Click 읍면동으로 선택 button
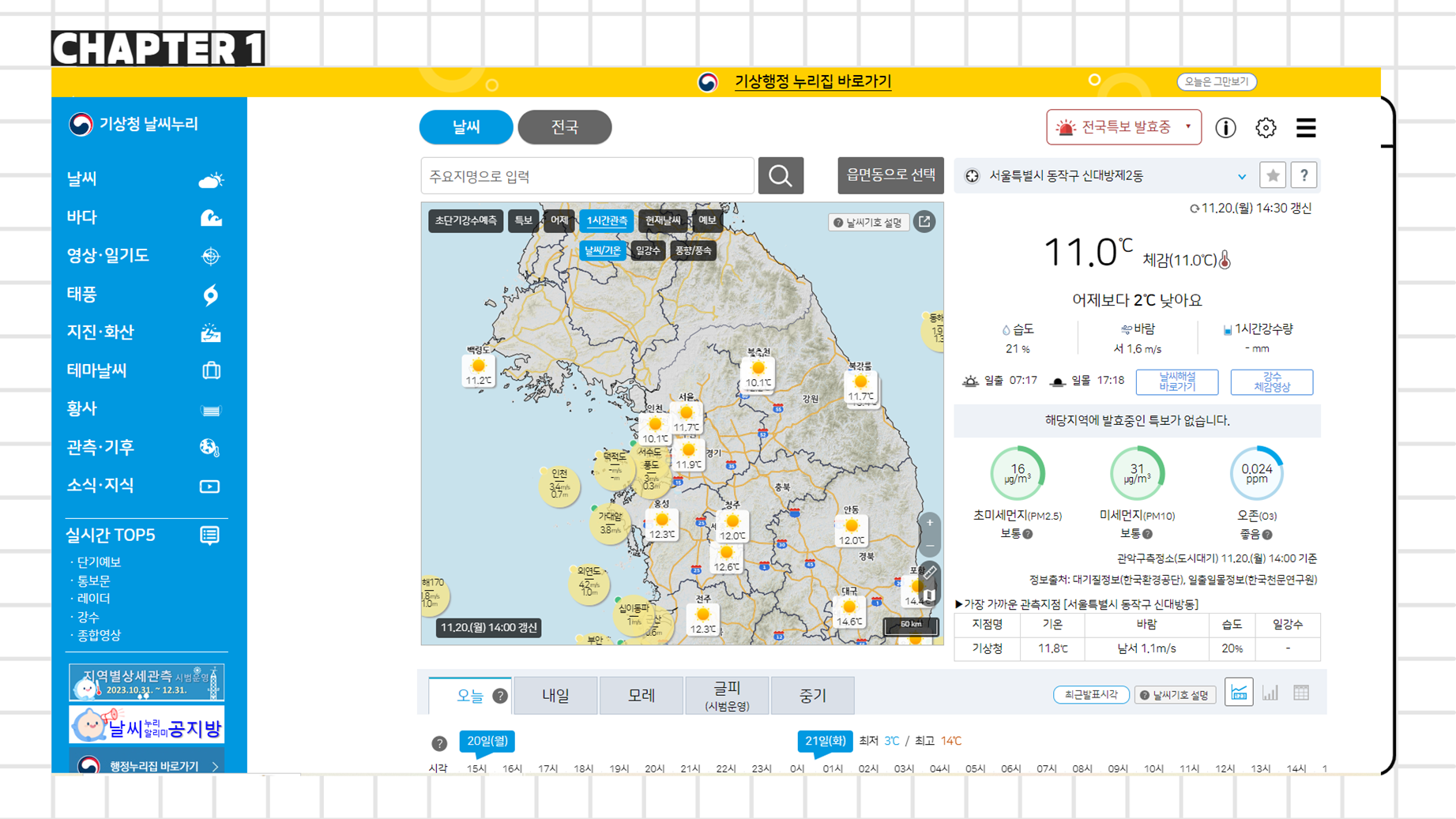This screenshot has height=819, width=1456. pyautogui.click(x=890, y=175)
